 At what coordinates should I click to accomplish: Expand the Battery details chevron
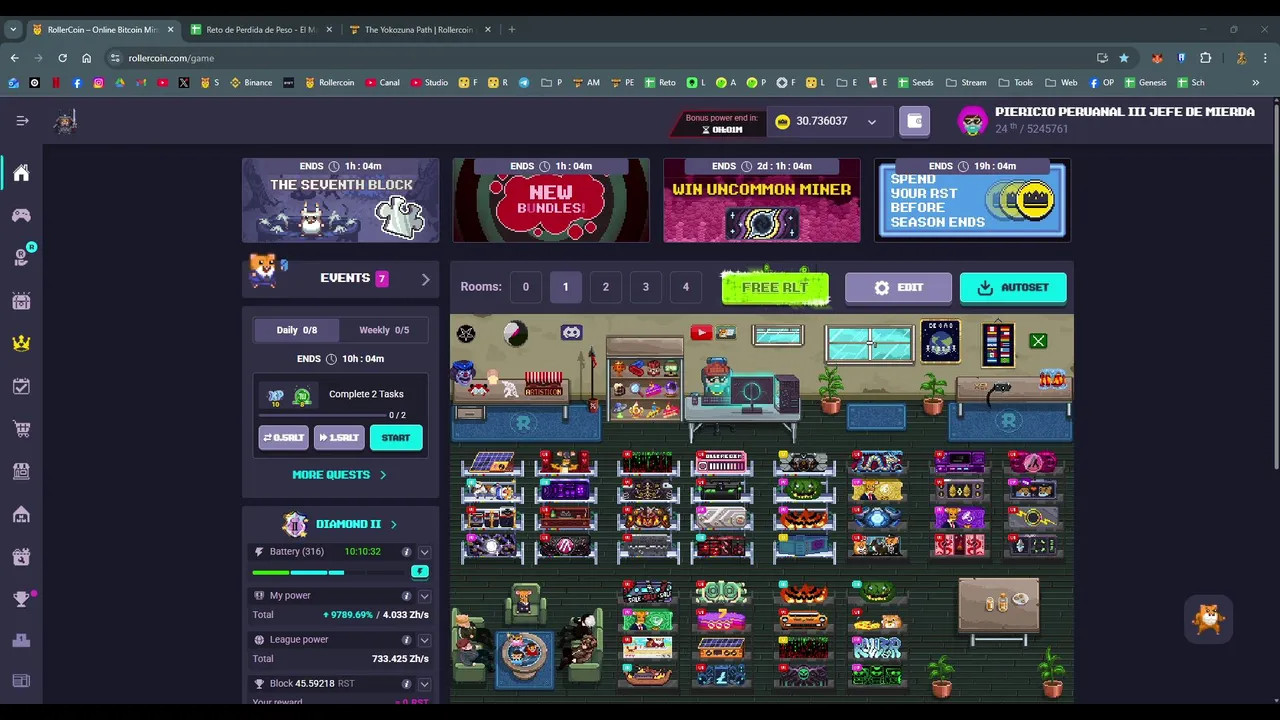(x=424, y=552)
